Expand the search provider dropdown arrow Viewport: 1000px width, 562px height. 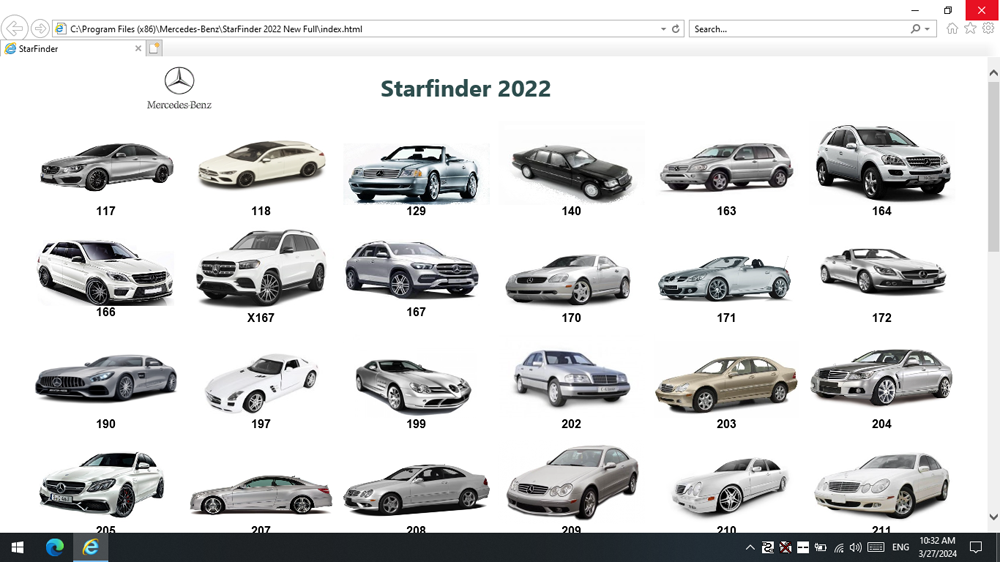[927, 29]
